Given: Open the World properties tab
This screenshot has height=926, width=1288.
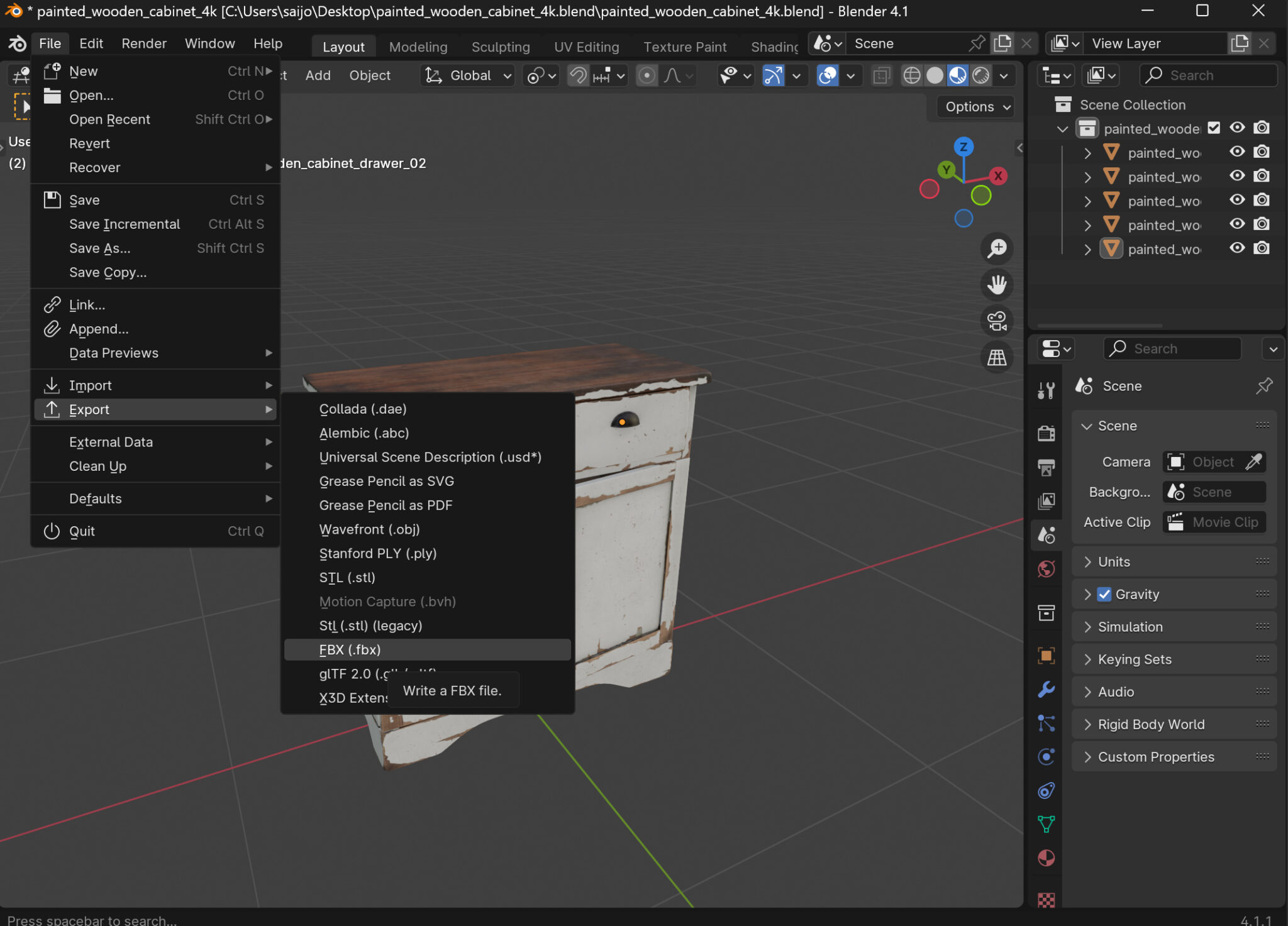Looking at the screenshot, I should click(x=1046, y=569).
